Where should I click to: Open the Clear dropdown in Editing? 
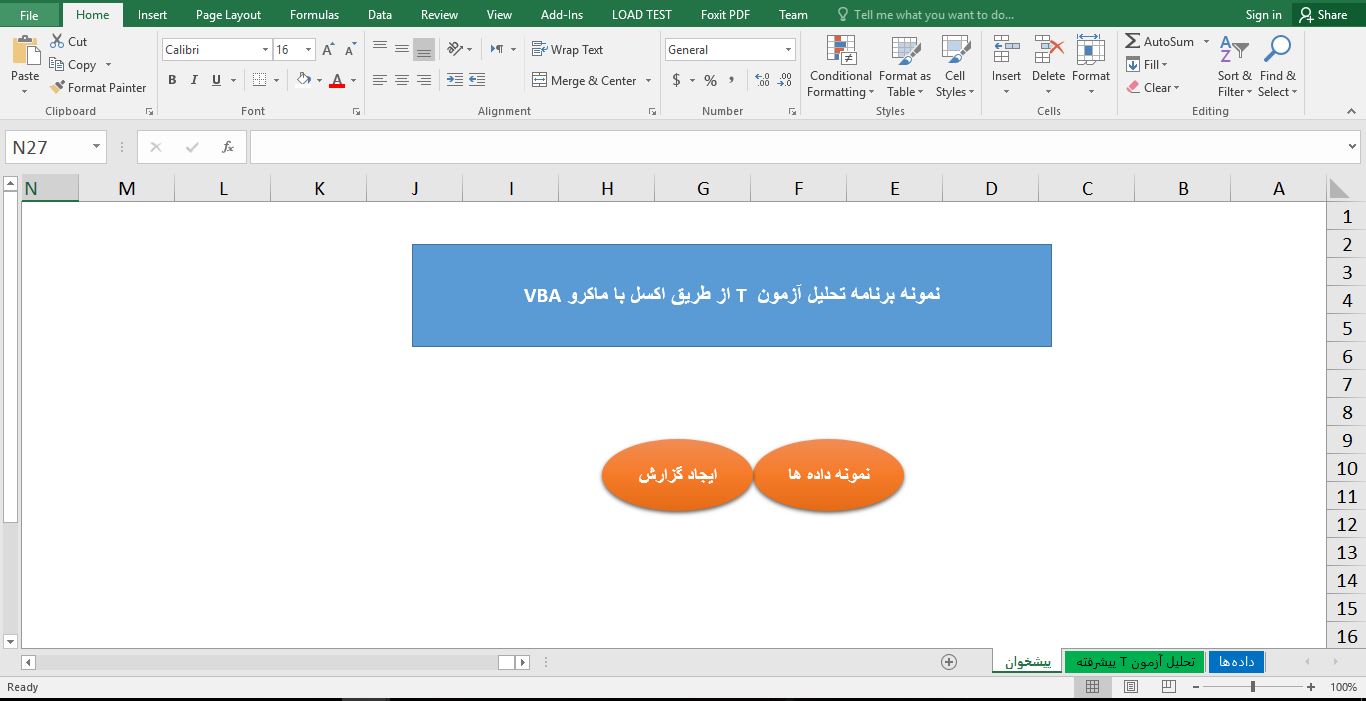click(1153, 88)
